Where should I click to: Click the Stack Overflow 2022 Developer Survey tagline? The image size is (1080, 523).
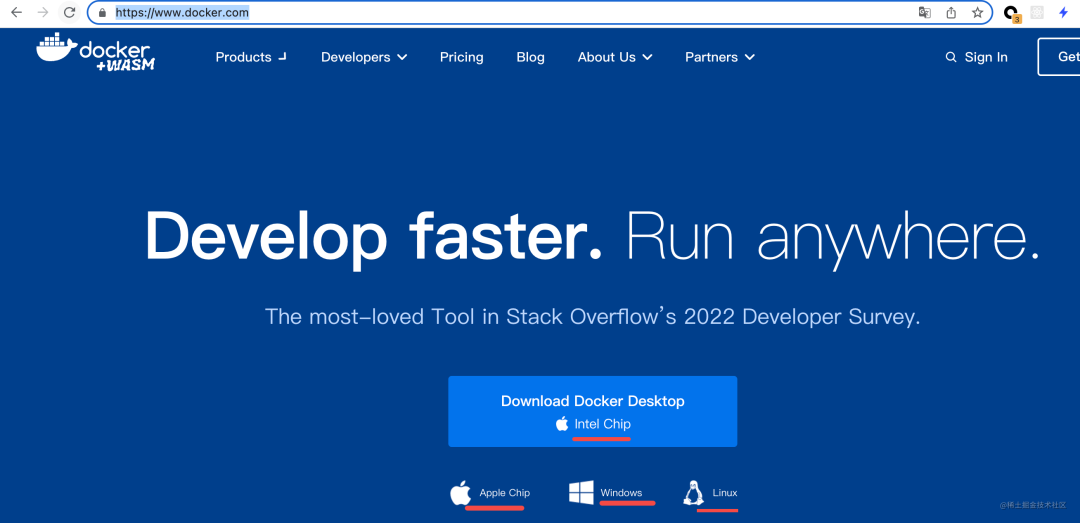pos(592,316)
